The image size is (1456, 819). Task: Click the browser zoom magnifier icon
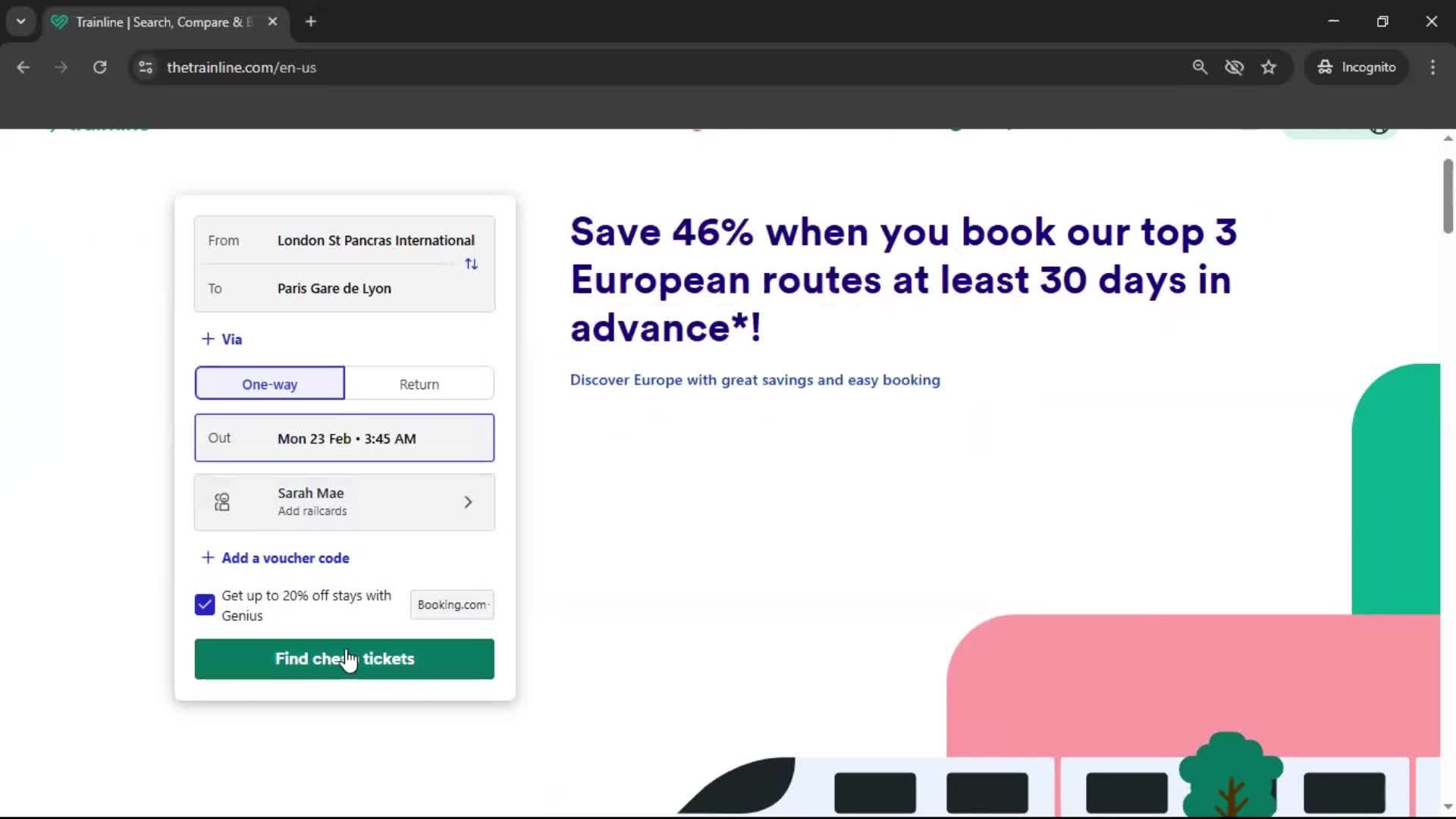(x=1200, y=67)
